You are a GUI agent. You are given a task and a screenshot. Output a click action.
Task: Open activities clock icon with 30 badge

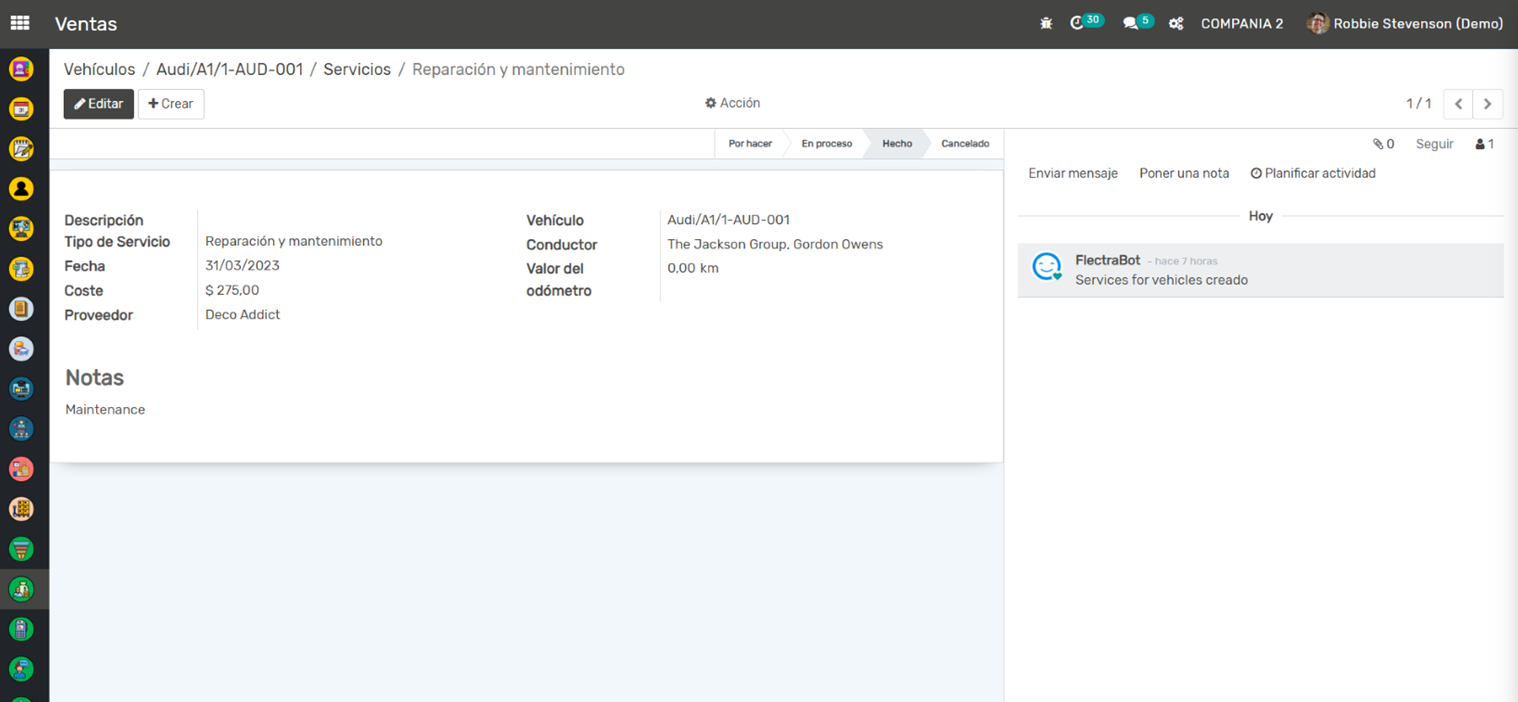pyautogui.click(x=1078, y=23)
